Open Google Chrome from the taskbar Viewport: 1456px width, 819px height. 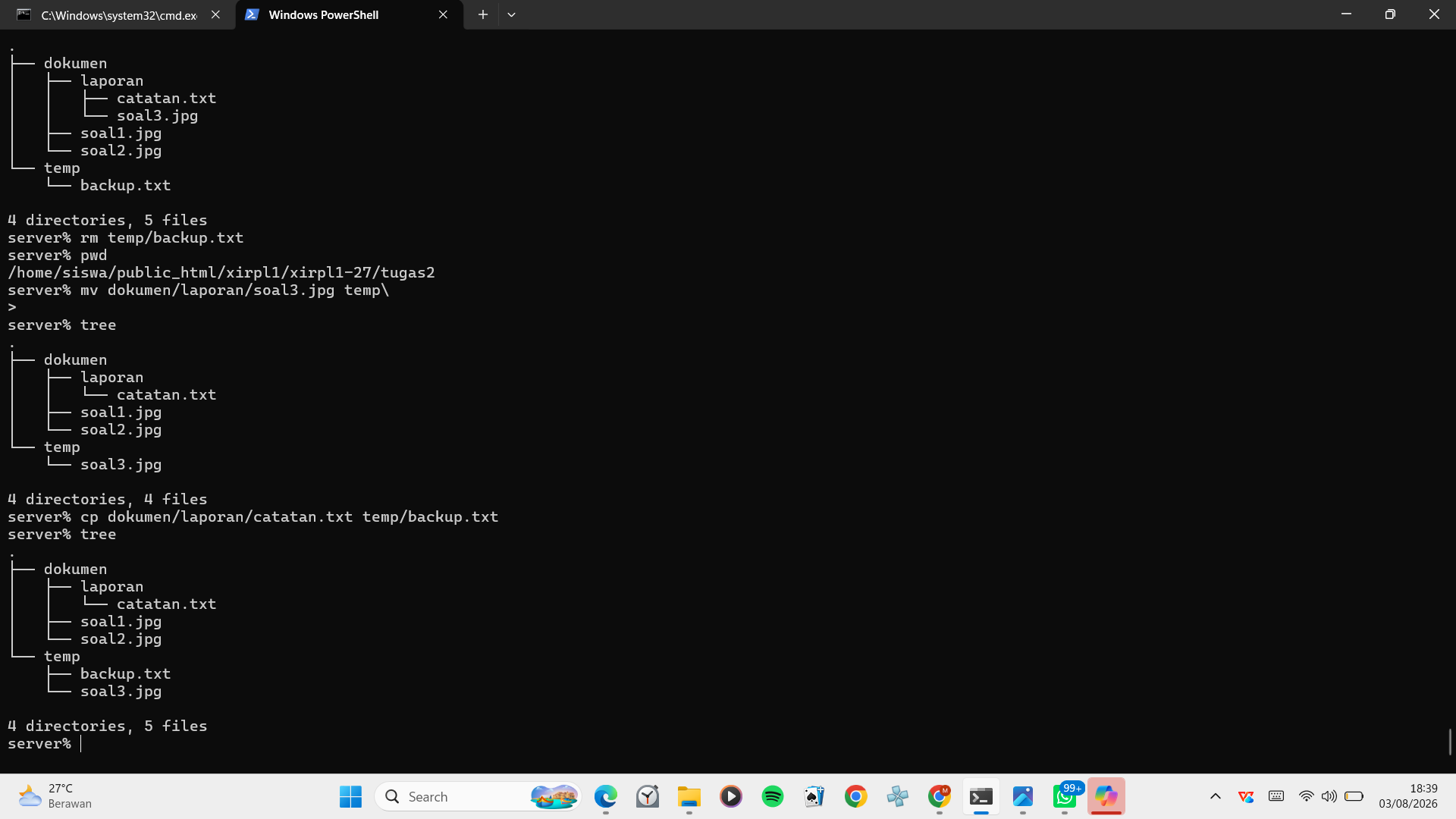tap(855, 796)
